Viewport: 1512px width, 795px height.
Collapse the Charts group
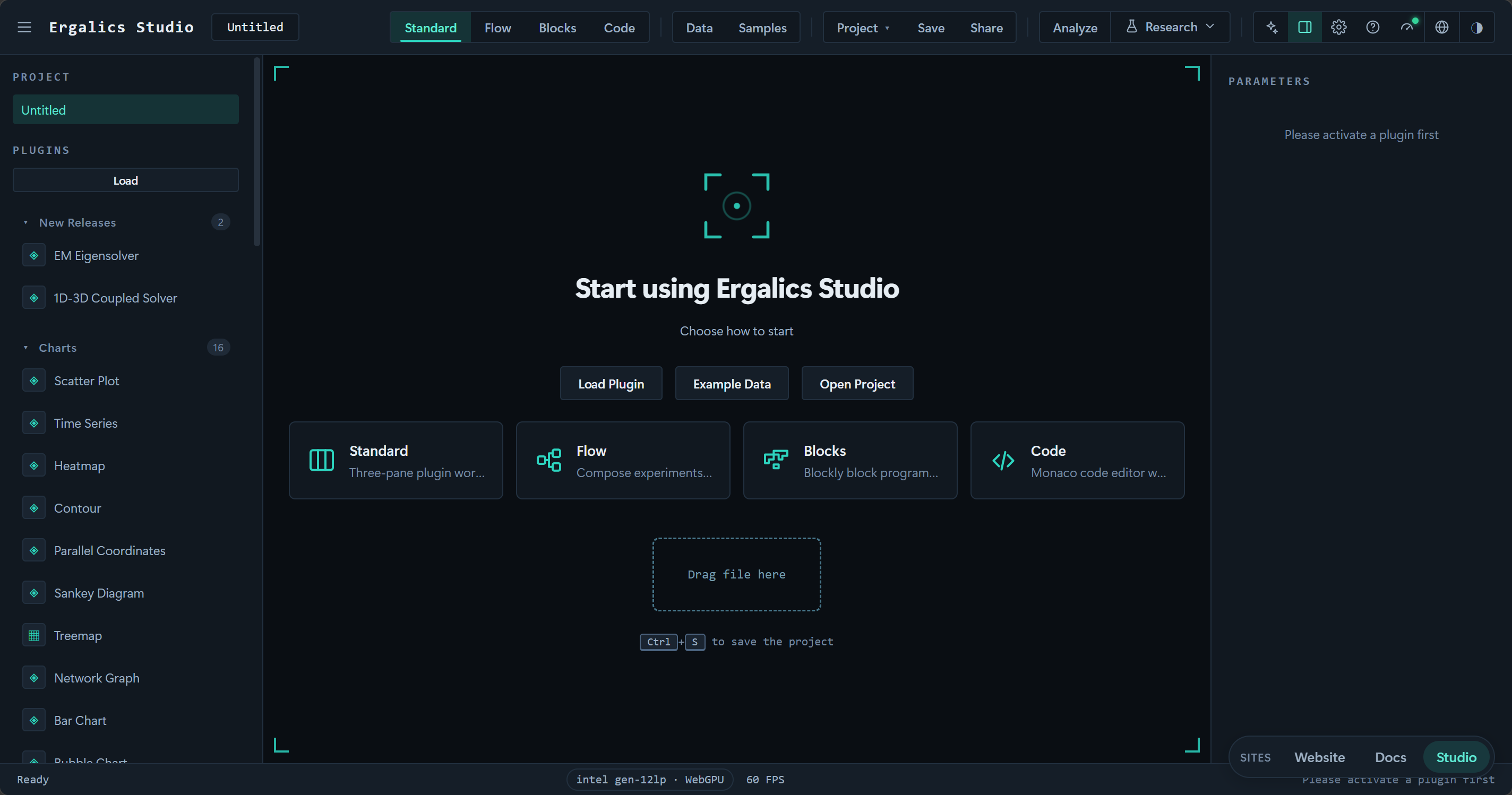tap(25, 348)
